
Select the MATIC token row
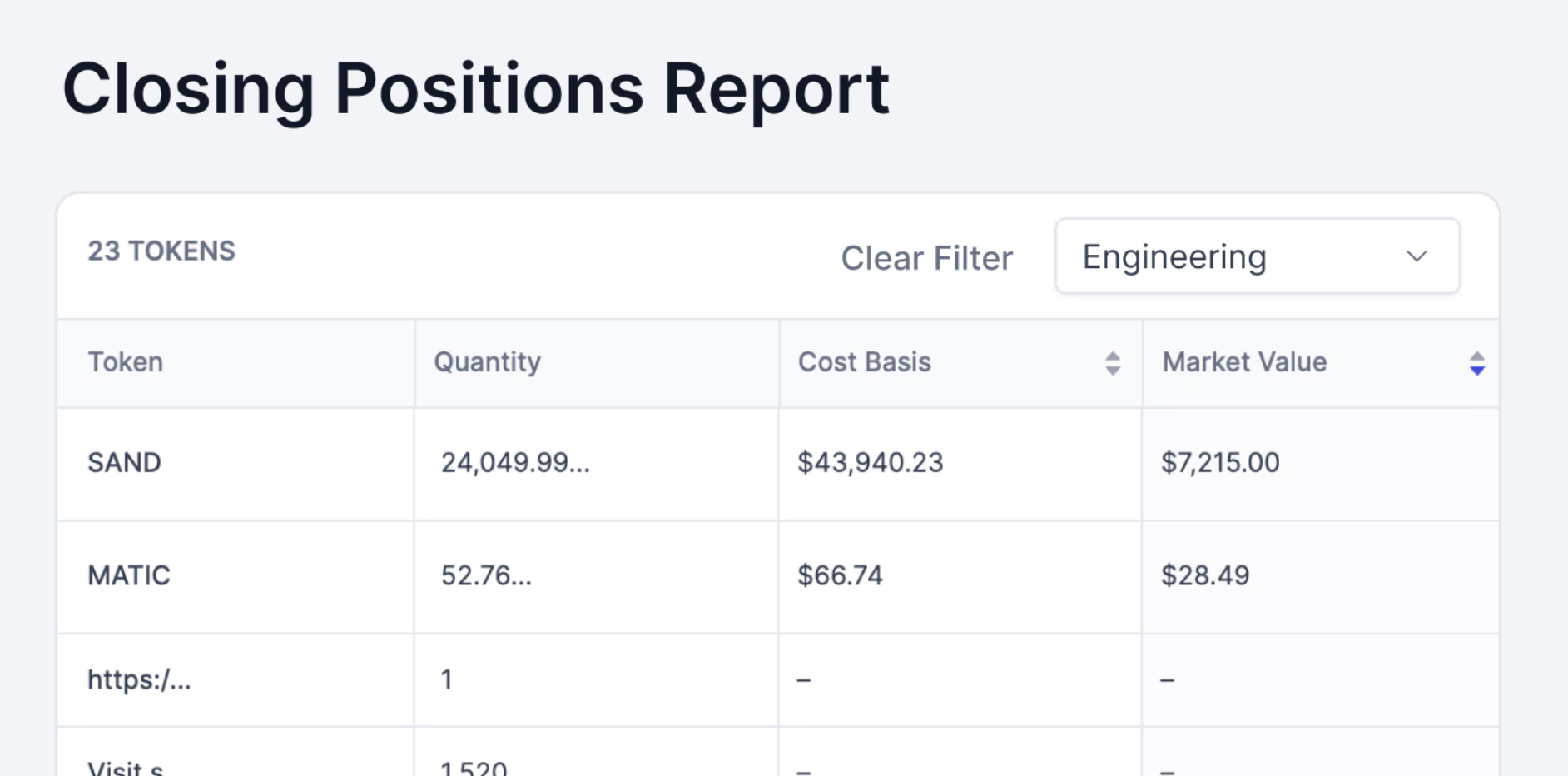129,575
